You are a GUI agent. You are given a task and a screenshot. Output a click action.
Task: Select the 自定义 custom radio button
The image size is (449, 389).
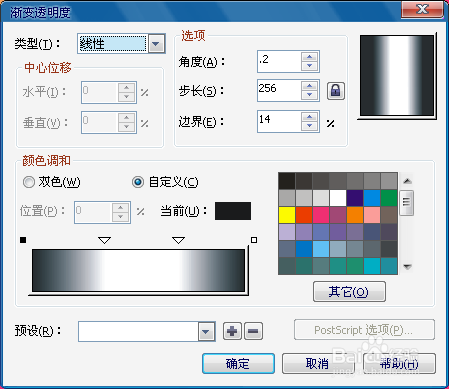tap(138, 182)
